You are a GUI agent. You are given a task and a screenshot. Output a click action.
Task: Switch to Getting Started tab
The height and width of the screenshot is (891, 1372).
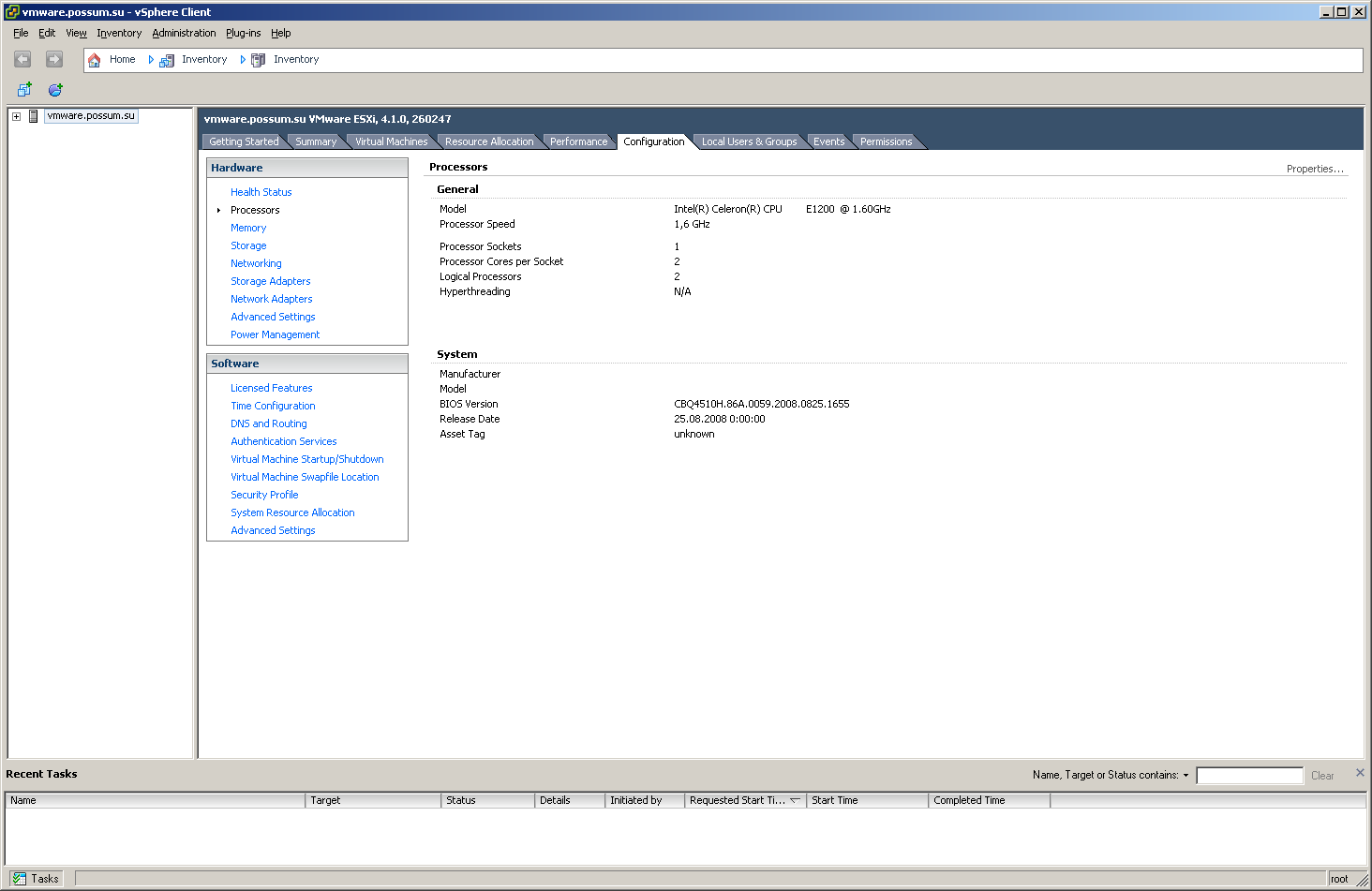click(x=244, y=141)
